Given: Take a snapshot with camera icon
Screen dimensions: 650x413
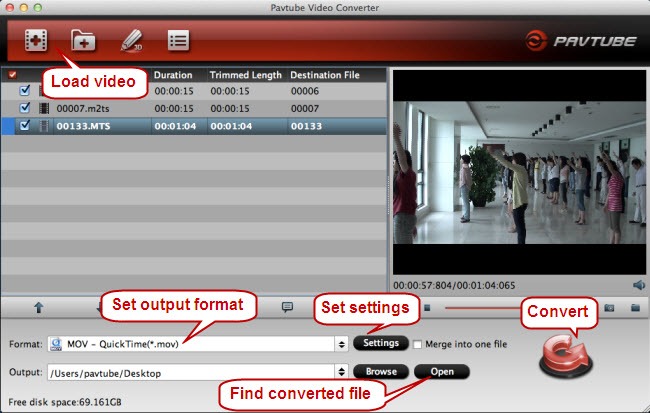Looking at the screenshot, I should [609, 308].
